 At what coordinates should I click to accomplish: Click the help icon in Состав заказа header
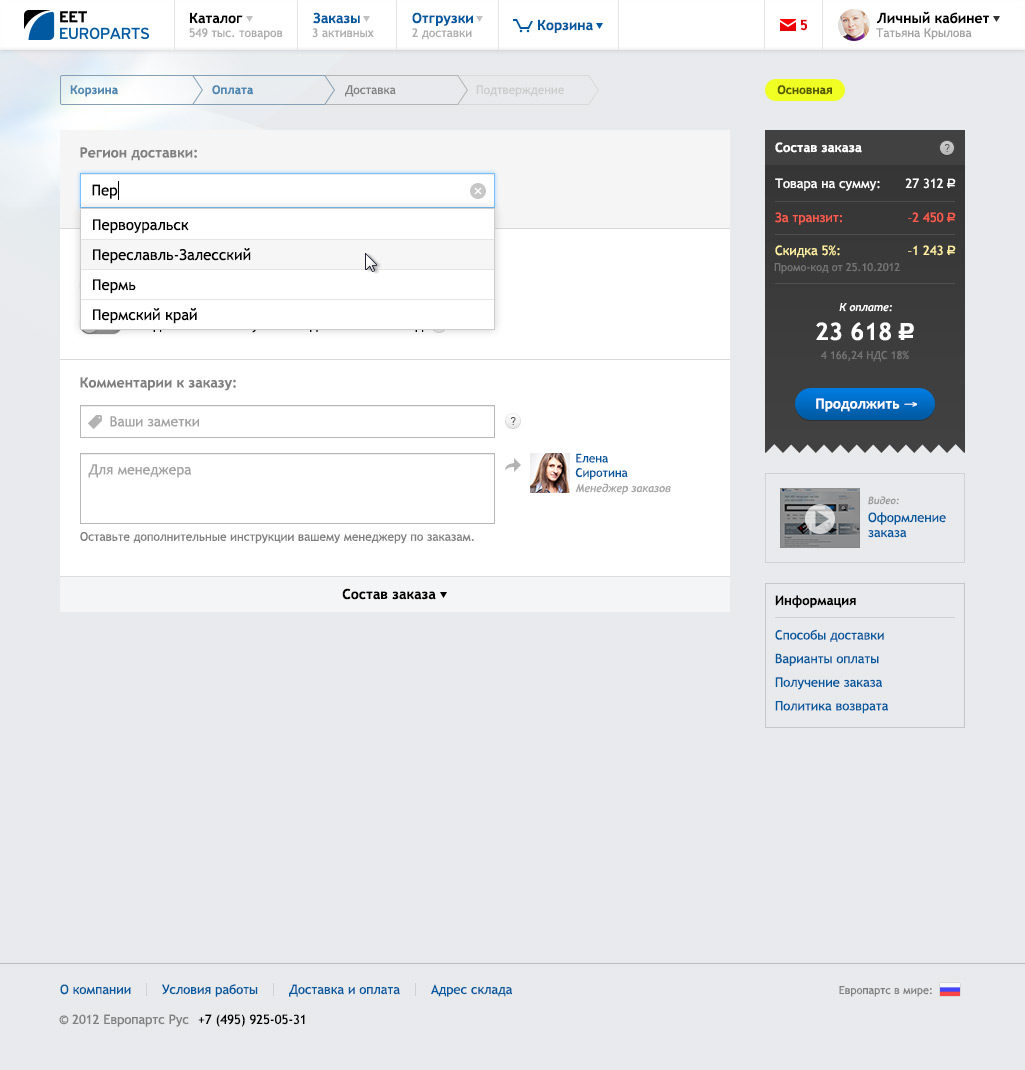[x=946, y=148]
